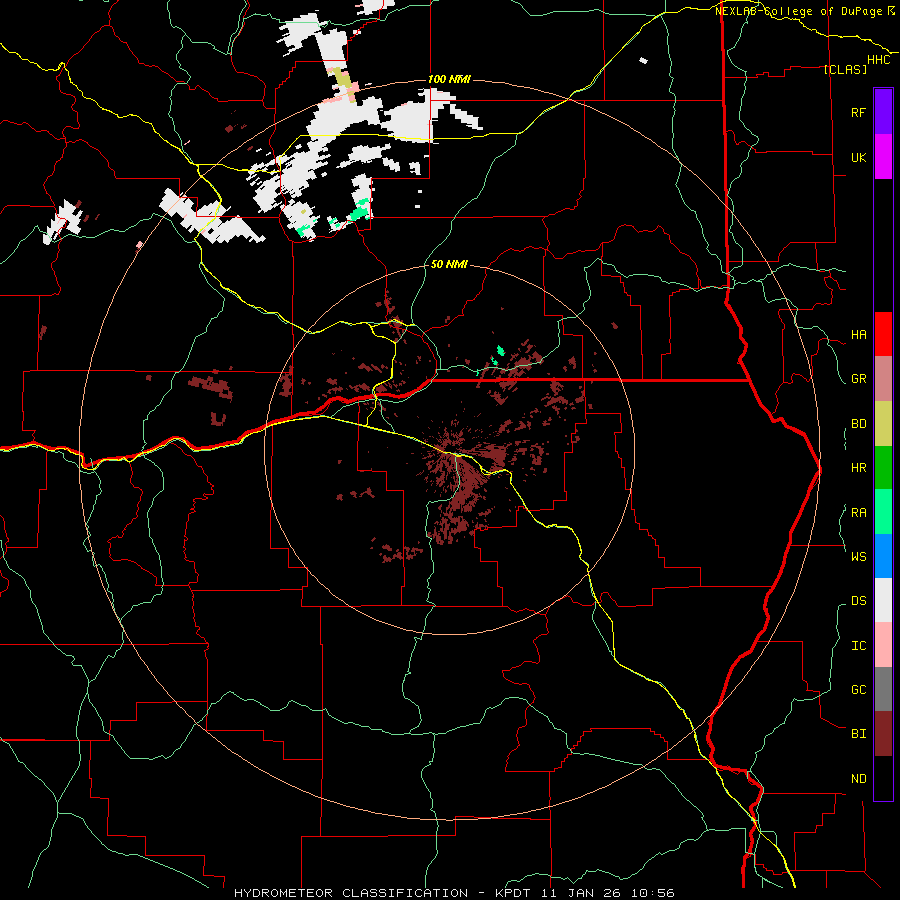Image resolution: width=900 pixels, height=900 pixels.
Task: Click the WS legend label
Action: click(858, 557)
